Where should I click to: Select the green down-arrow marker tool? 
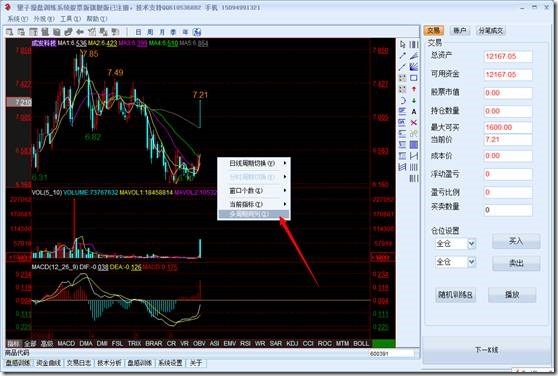pyautogui.click(x=414, y=100)
